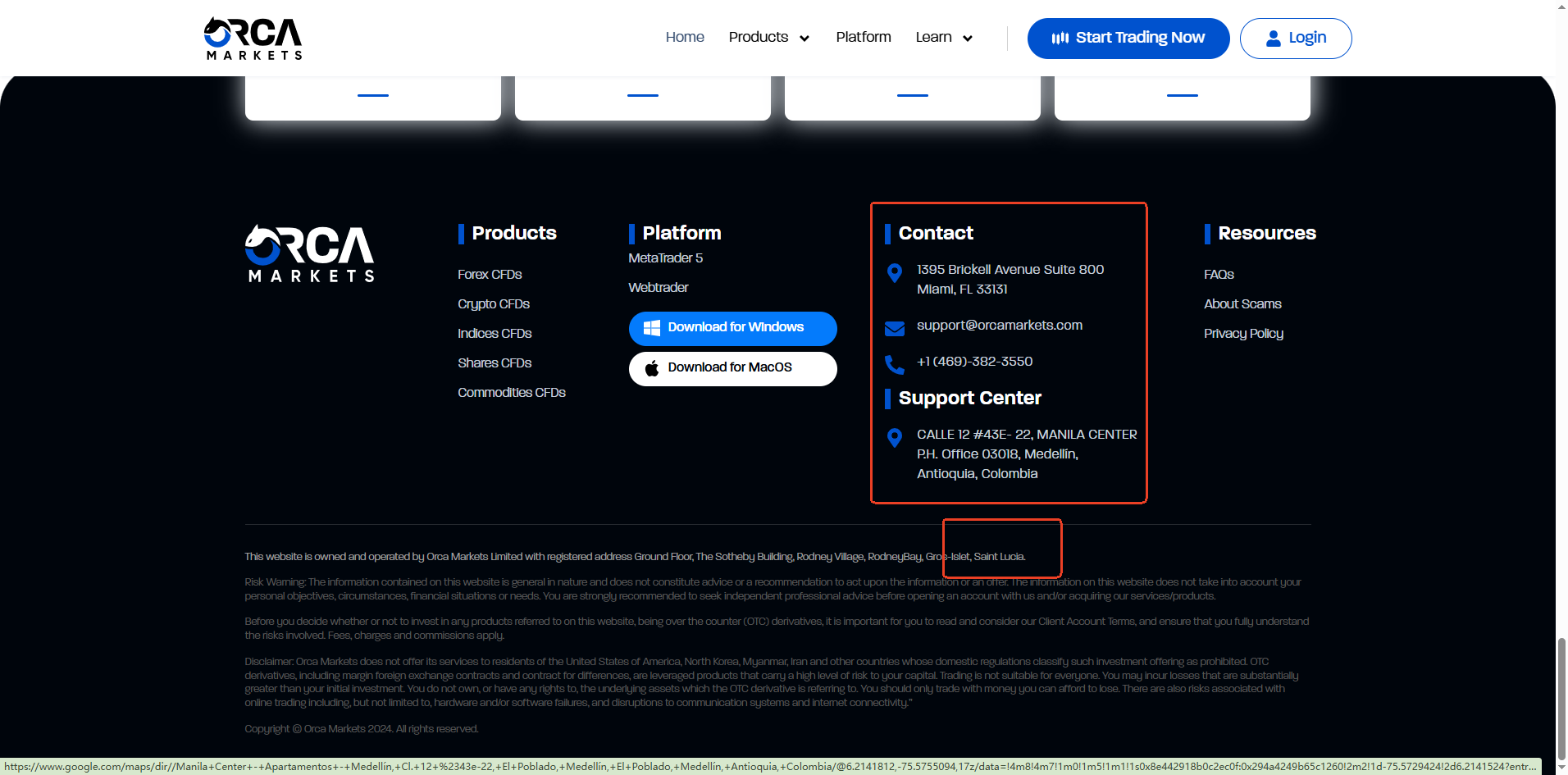This screenshot has height=775, width=1568.
Task: Click the Login button
Action: pyautogui.click(x=1296, y=39)
